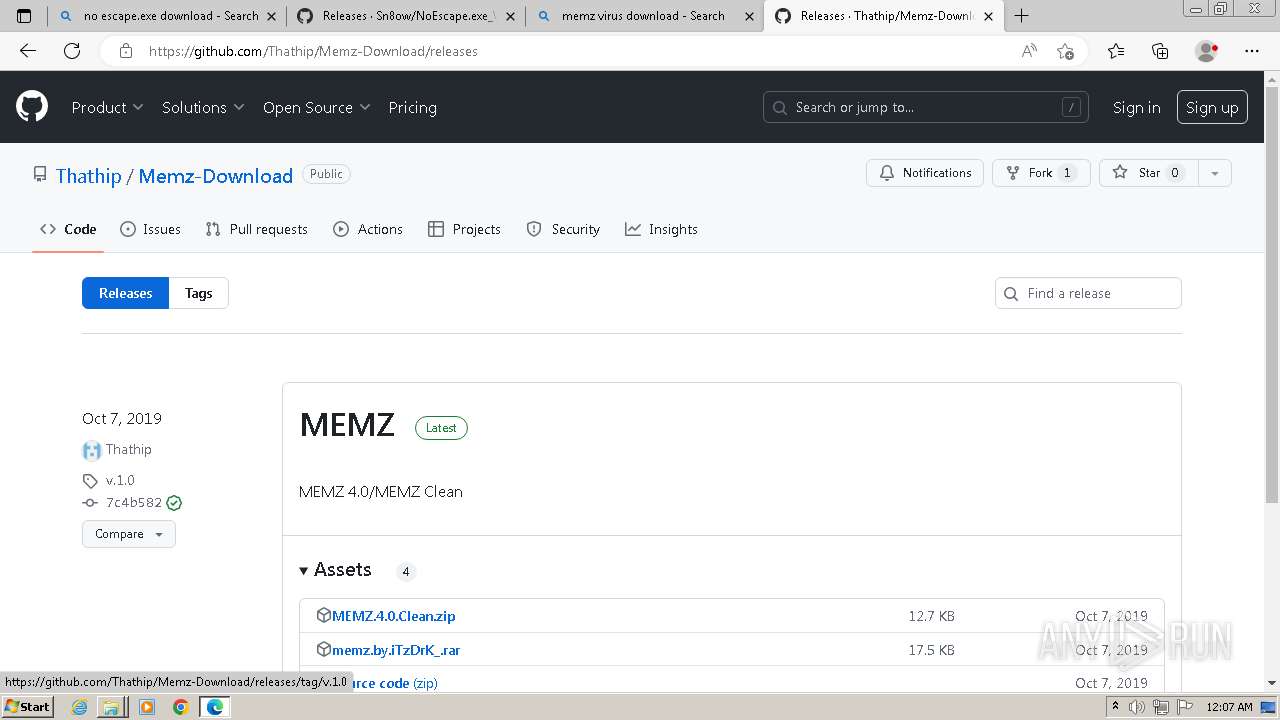
Task: Click the Sign in link
Action: coord(1136,107)
